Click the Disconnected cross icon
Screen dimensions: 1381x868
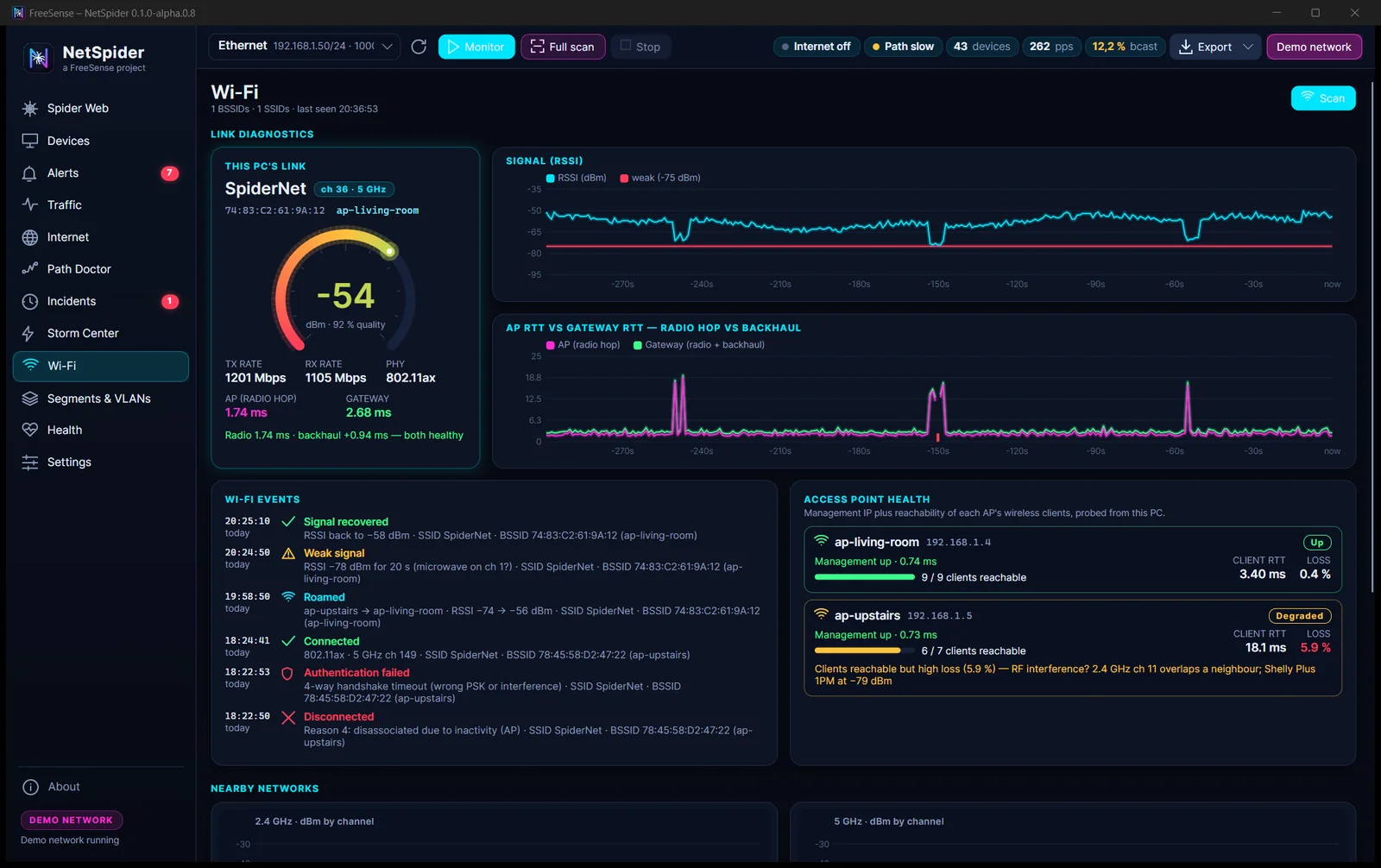[288, 718]
